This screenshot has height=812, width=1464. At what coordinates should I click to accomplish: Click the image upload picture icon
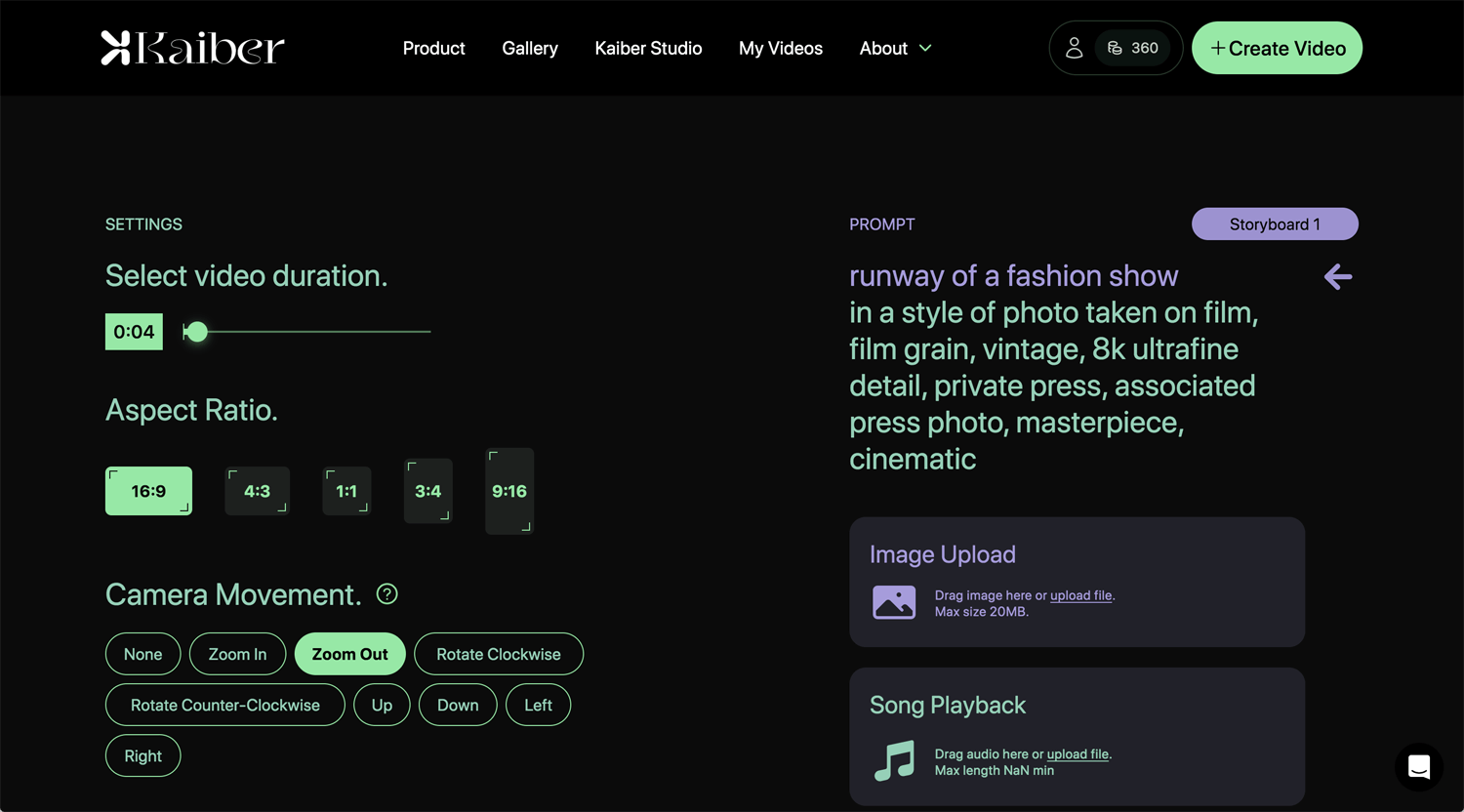point(894,602)
